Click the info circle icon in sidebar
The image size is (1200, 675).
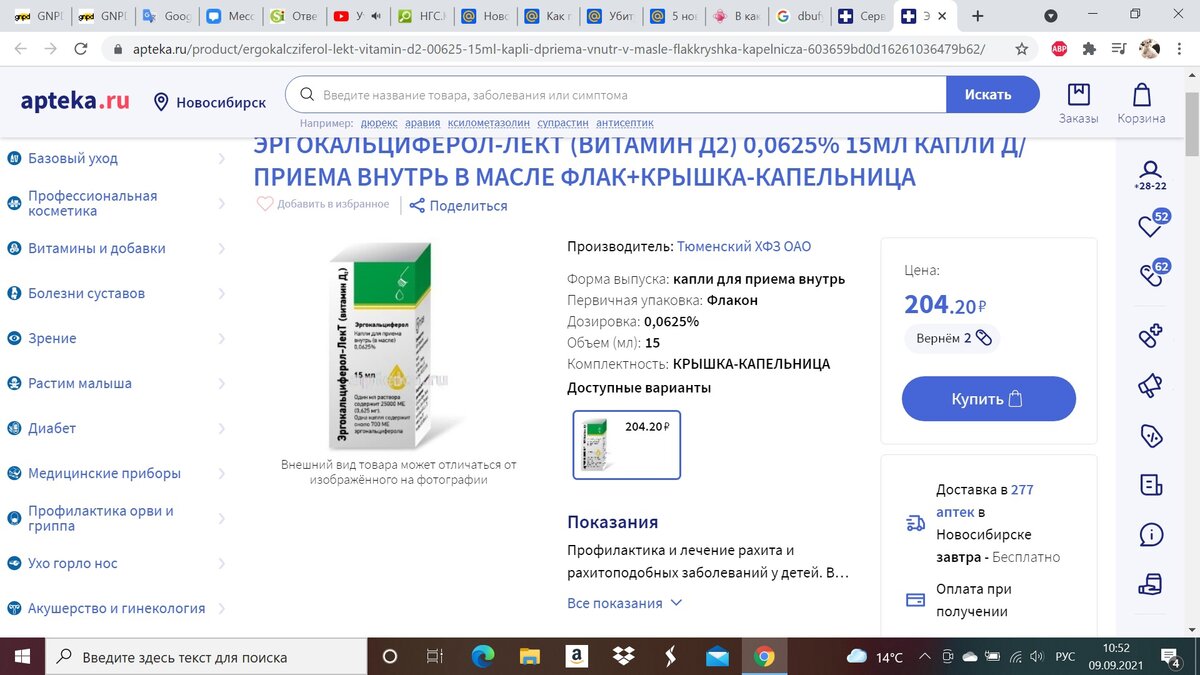coord(1150,534)
